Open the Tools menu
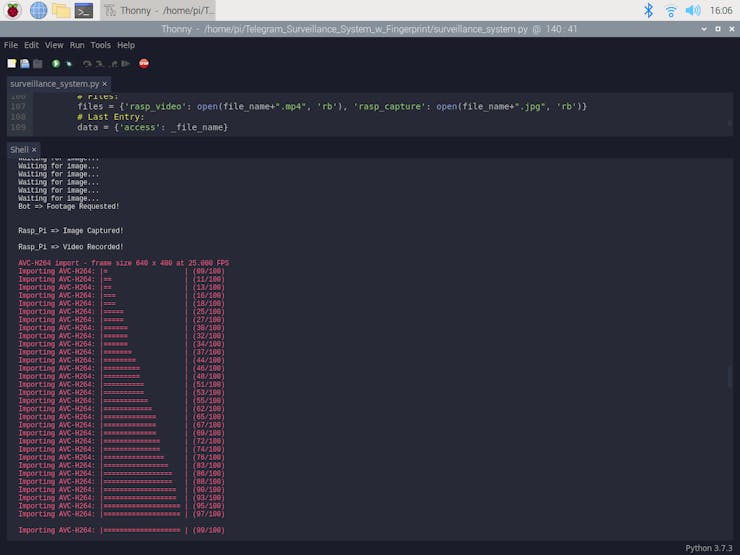Image resolution: width=740 pixels, height=555 pixels. (x=100, y=45)
